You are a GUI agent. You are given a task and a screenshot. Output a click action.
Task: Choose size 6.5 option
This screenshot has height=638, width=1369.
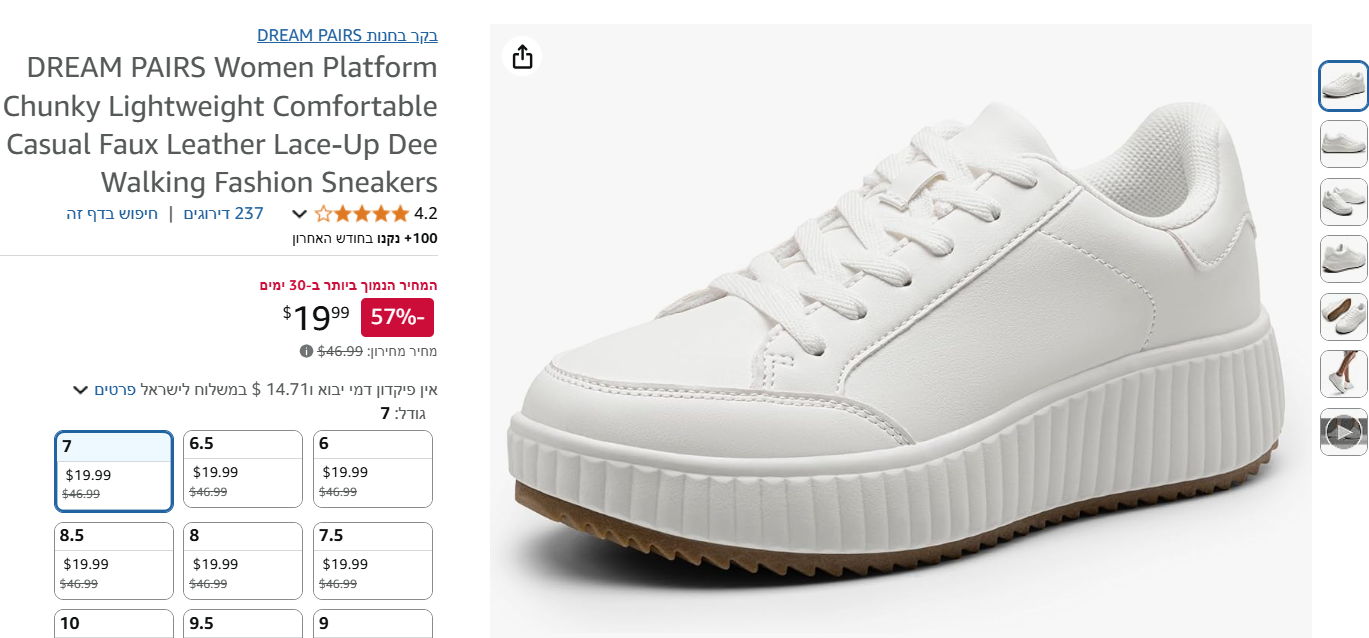pos(243,469)
